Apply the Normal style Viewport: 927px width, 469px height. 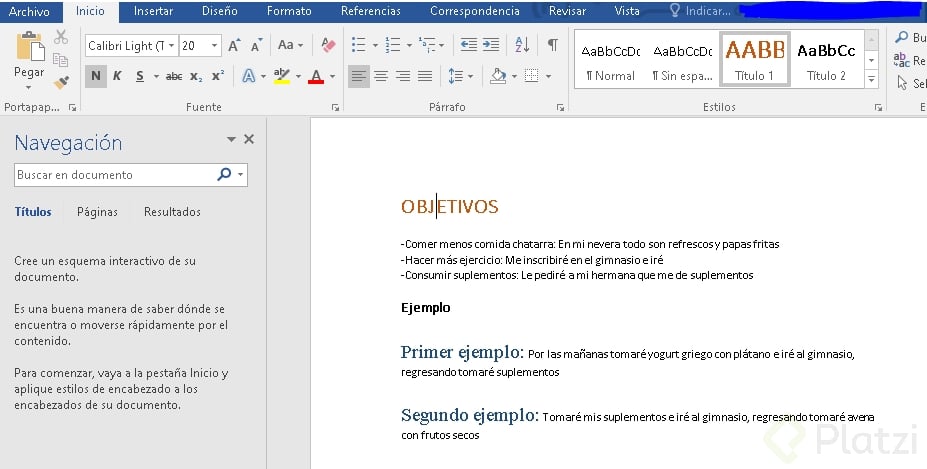610,60
